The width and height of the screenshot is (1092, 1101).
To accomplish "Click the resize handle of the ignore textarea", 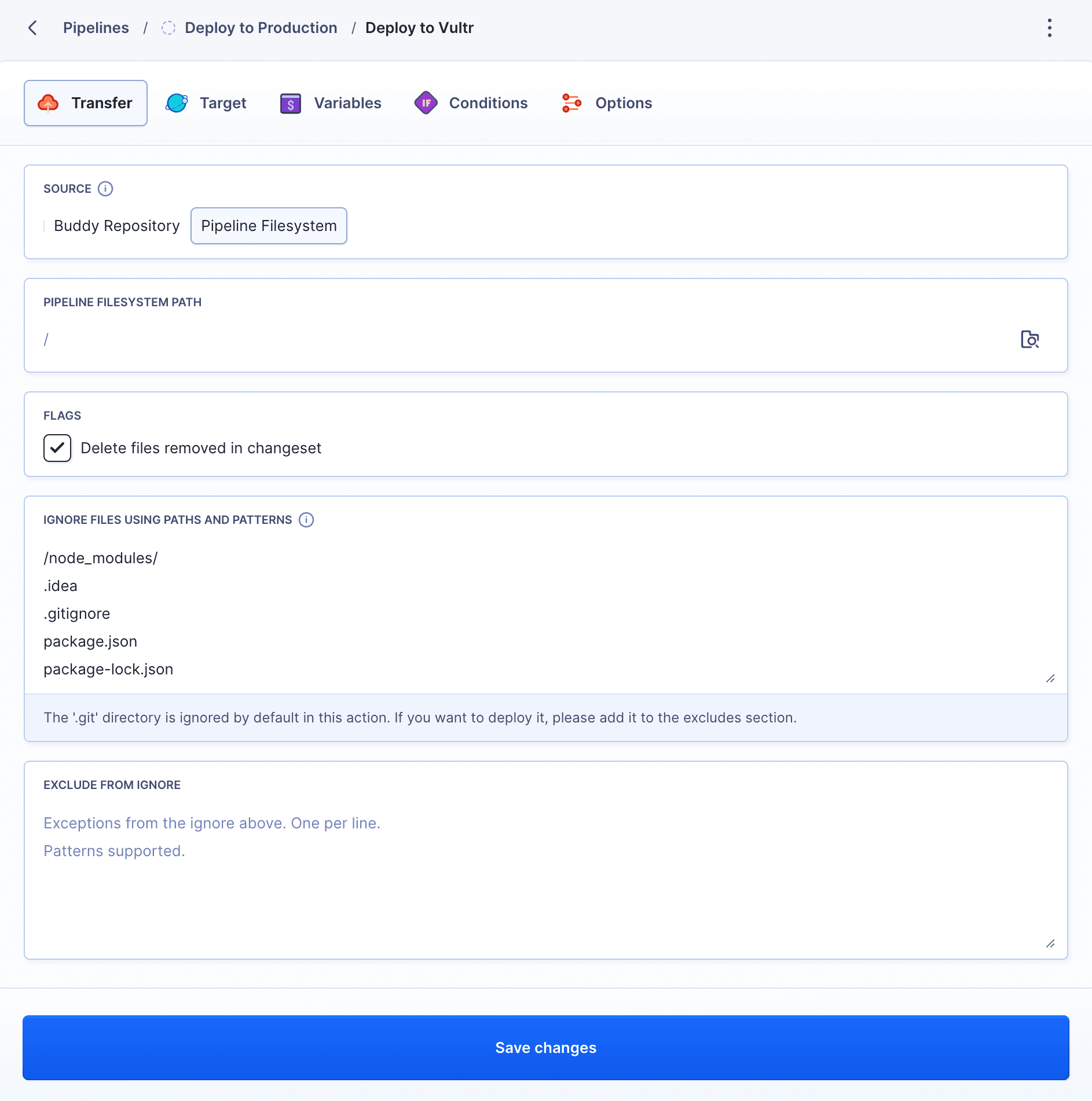I will pyautogui.click(x=1051, y=678).
